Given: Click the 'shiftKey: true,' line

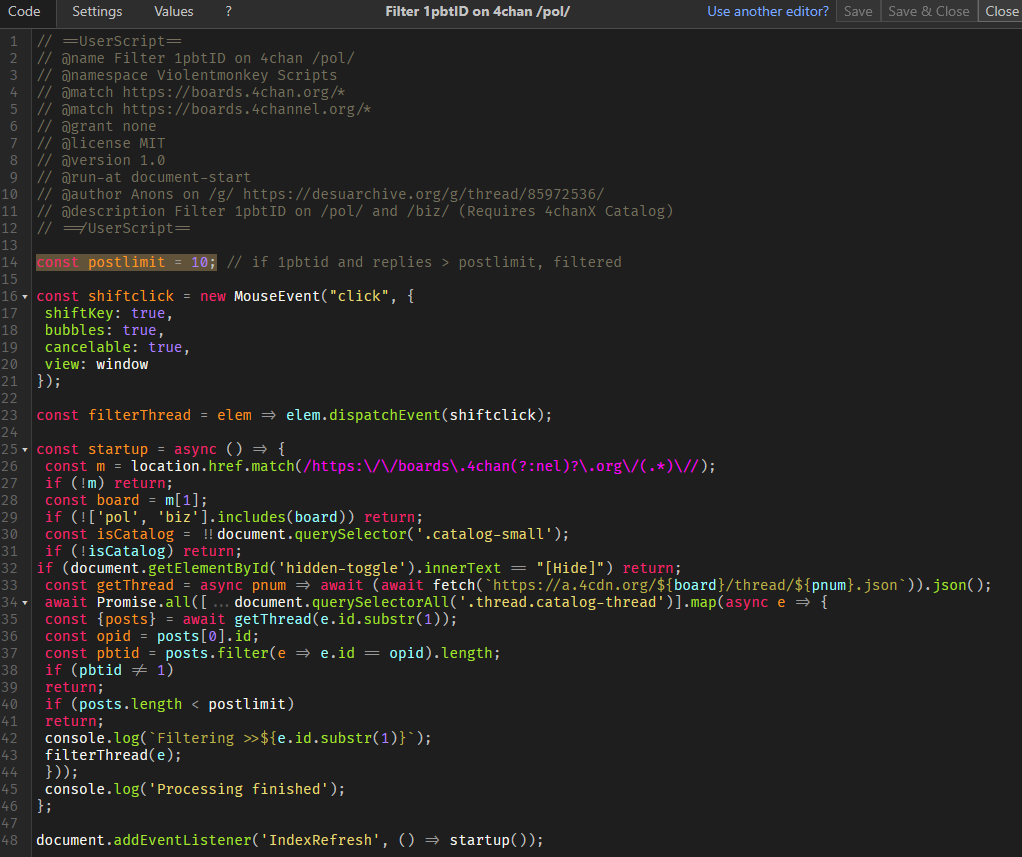Looking at the screenshot, I should tap(109, 313).
